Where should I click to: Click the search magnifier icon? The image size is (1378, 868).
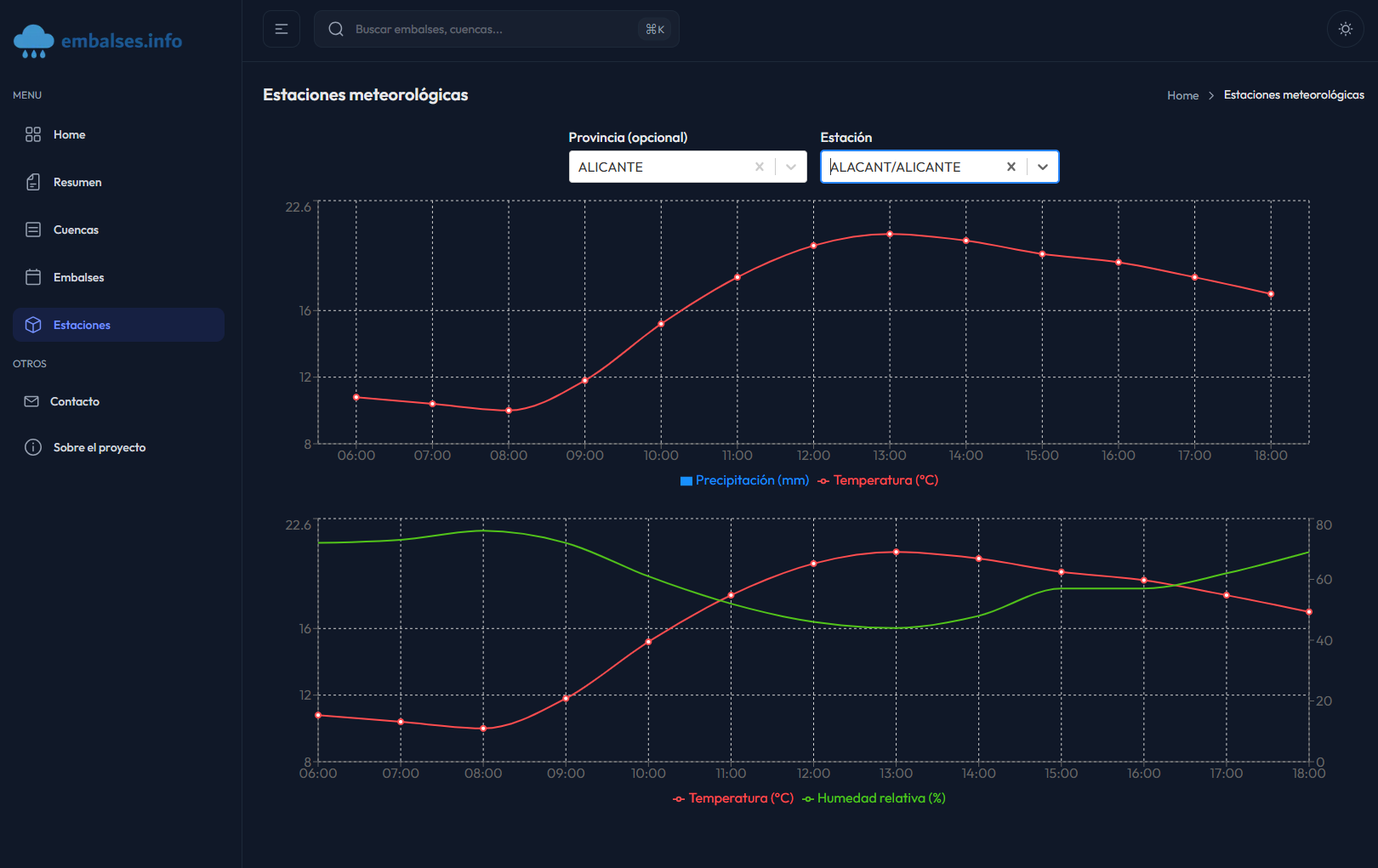[336, 29]
